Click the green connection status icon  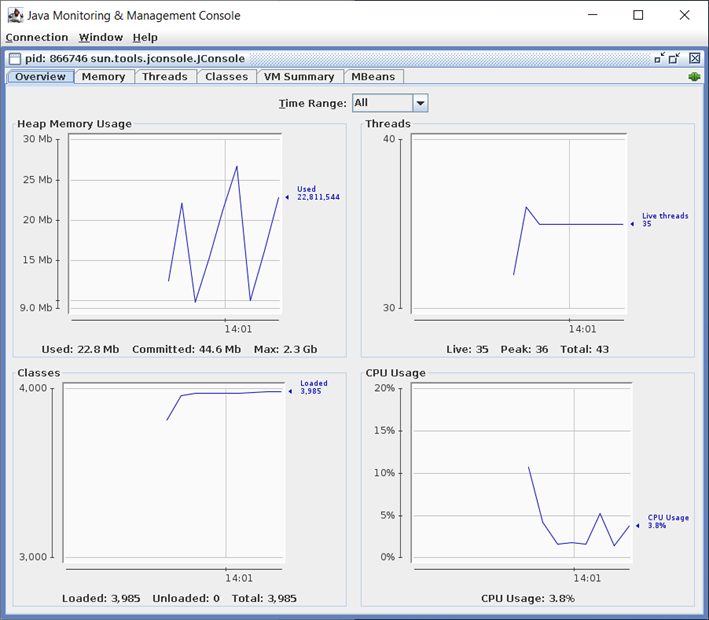[x=694, y=77]
